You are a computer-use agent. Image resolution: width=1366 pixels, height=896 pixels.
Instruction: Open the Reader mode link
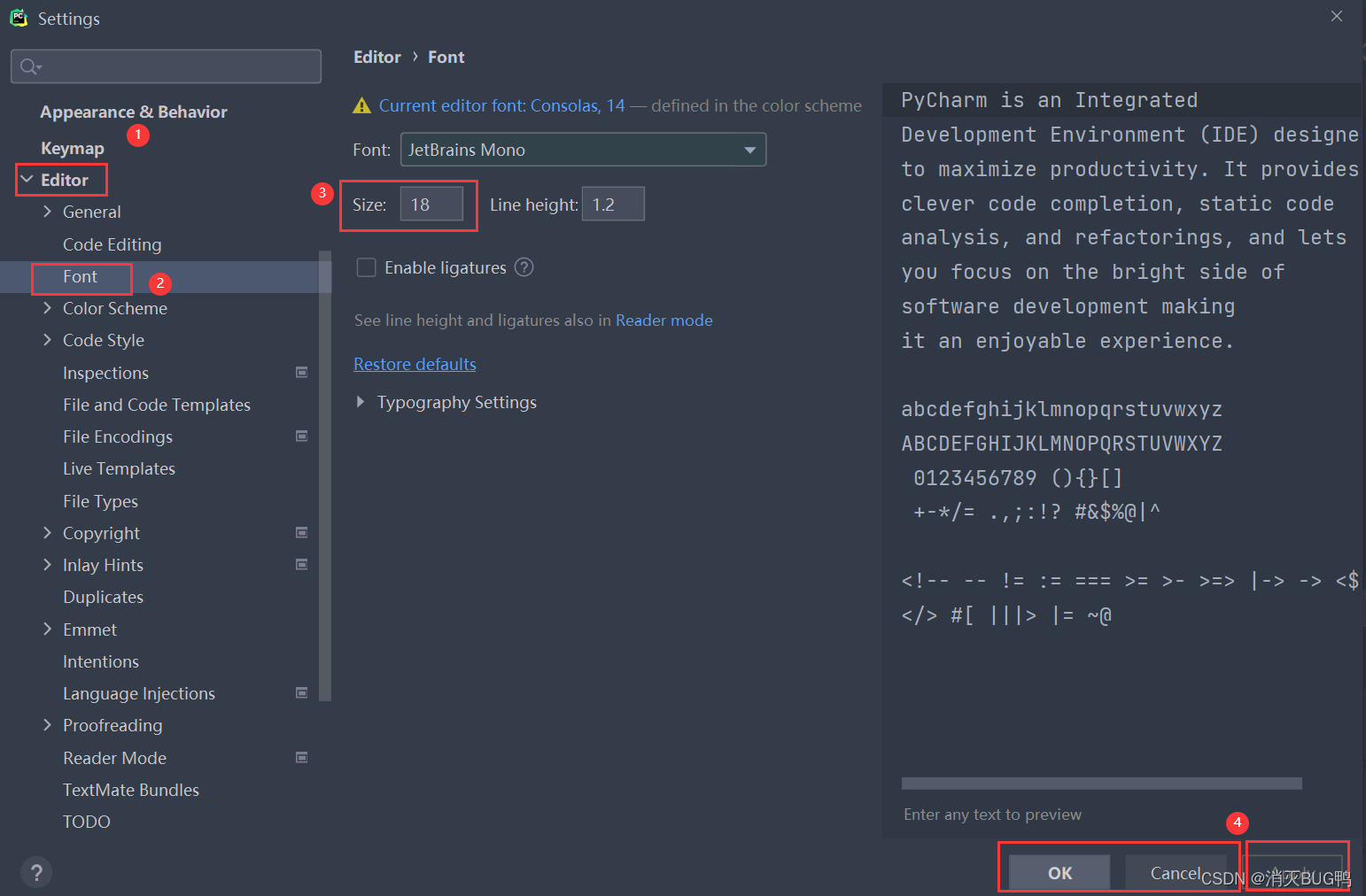664,321
